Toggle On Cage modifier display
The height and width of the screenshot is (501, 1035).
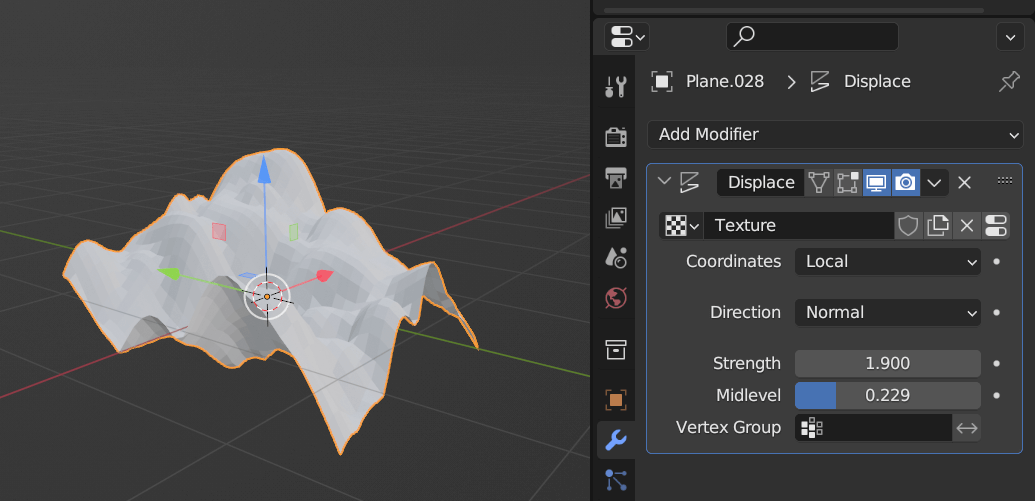click(819, 182)
